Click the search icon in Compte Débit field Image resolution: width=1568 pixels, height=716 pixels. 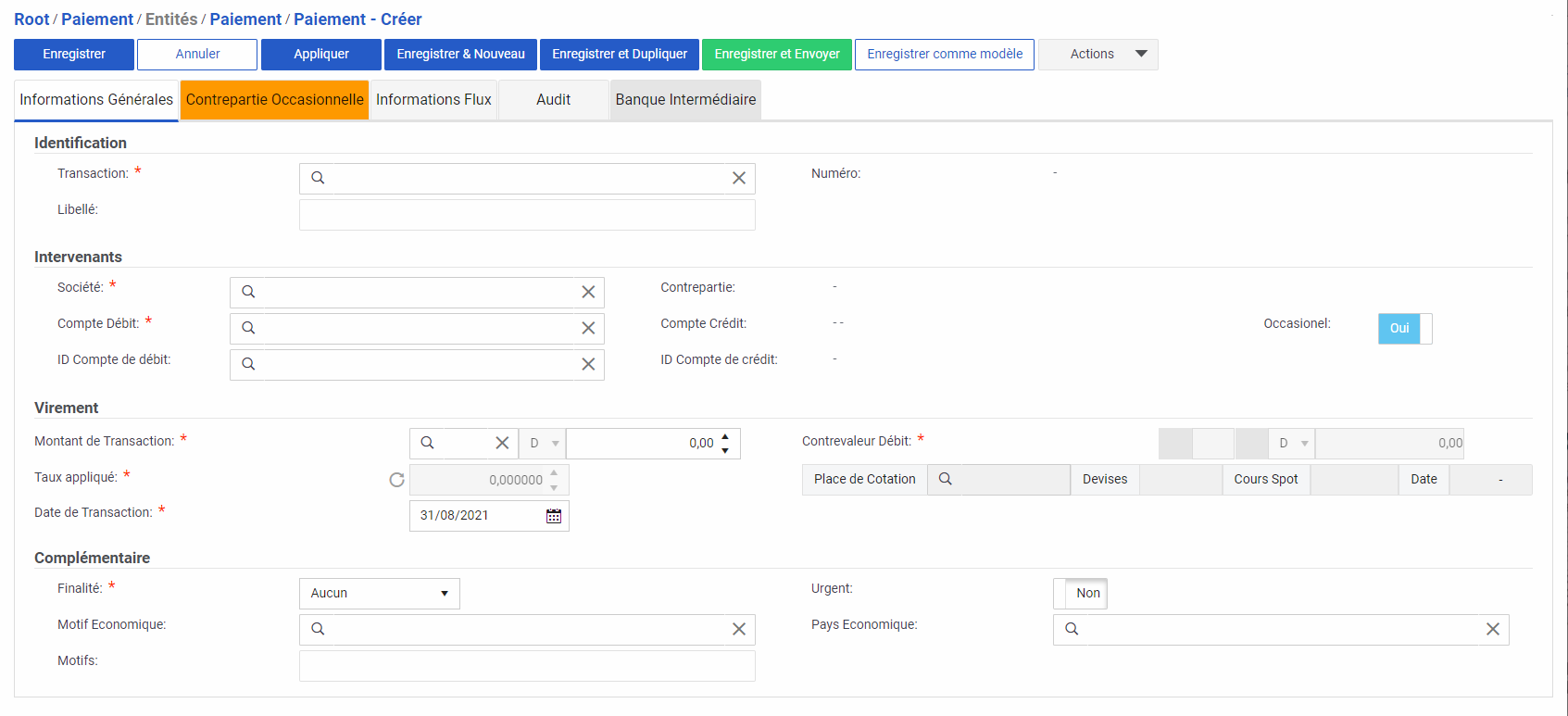pos(248,328)
